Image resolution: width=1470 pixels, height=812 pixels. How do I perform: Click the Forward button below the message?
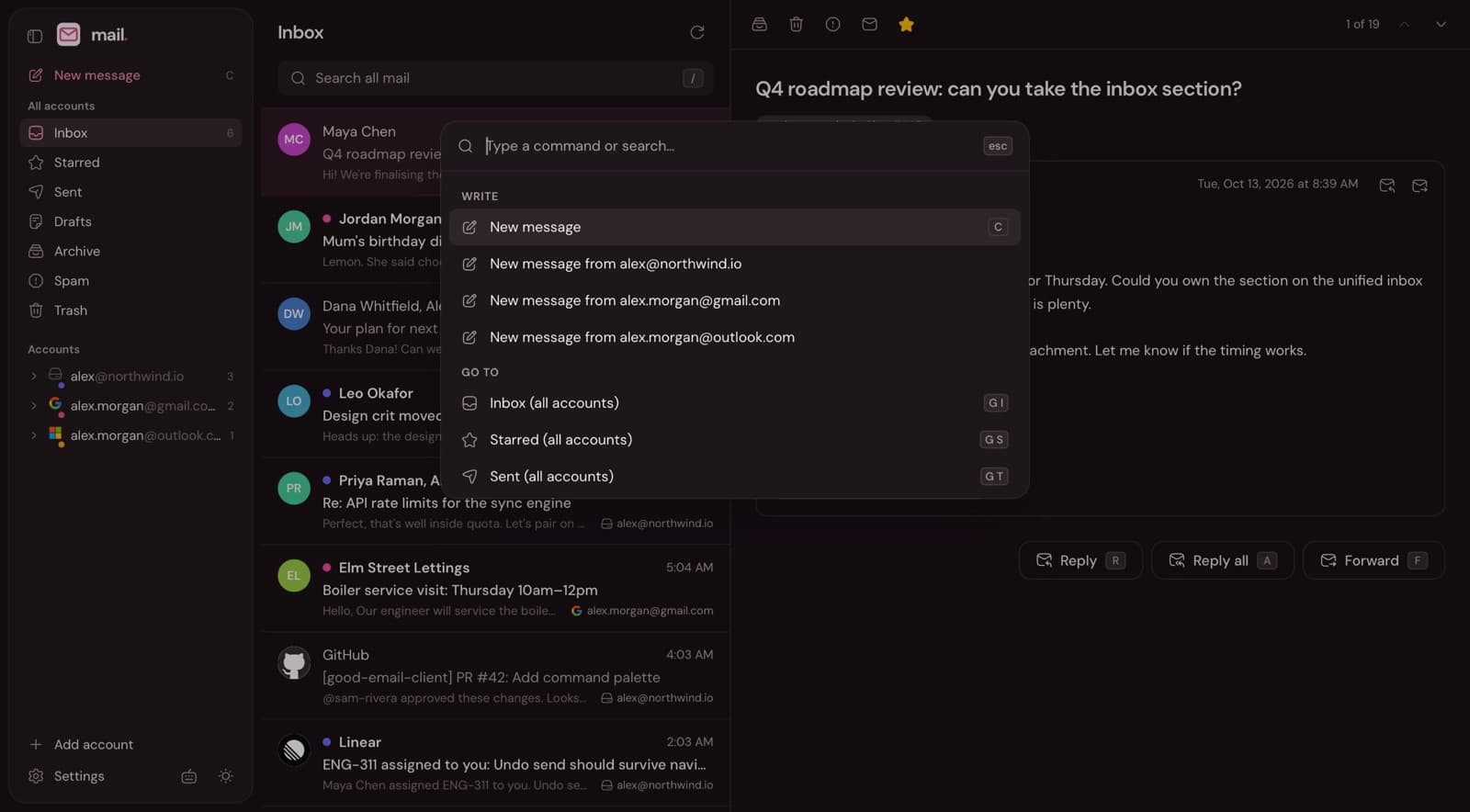[1374, 560]
